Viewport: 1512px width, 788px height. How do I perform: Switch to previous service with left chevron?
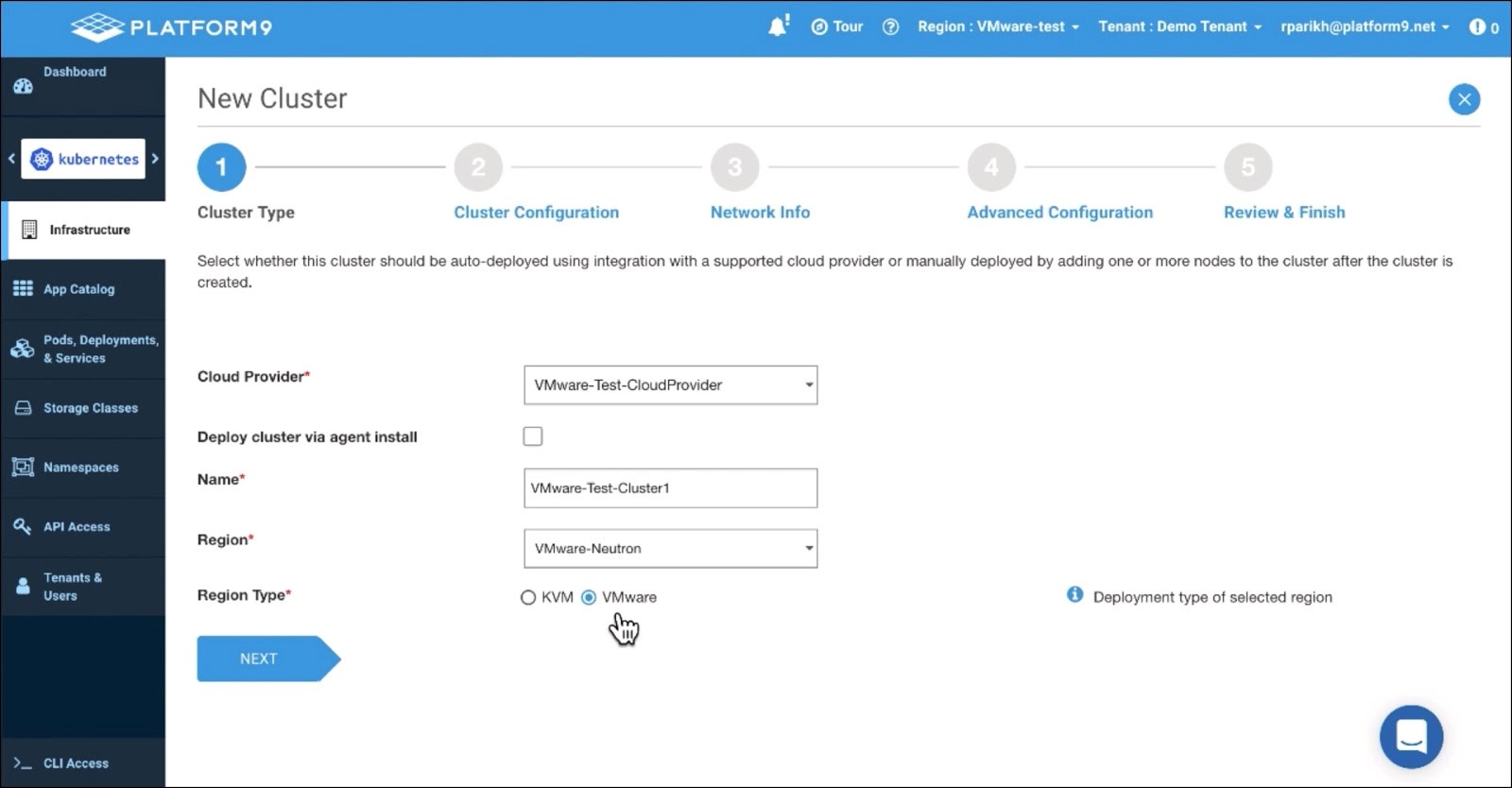tap(11, 159)
